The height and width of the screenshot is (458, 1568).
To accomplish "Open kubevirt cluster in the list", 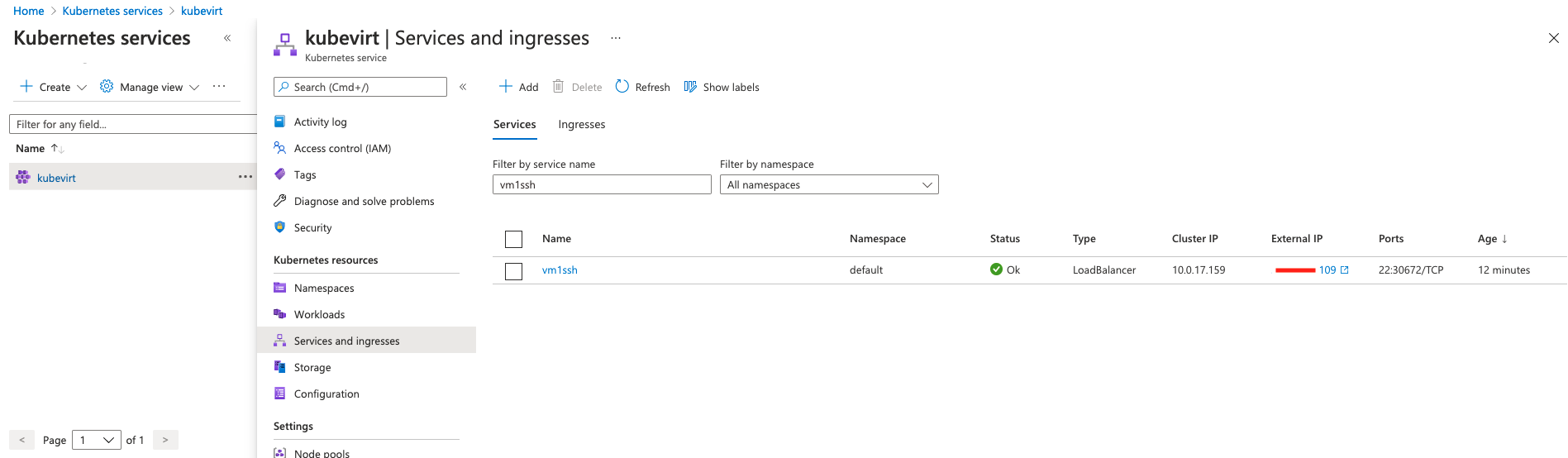I will click(x=56, y=178).
